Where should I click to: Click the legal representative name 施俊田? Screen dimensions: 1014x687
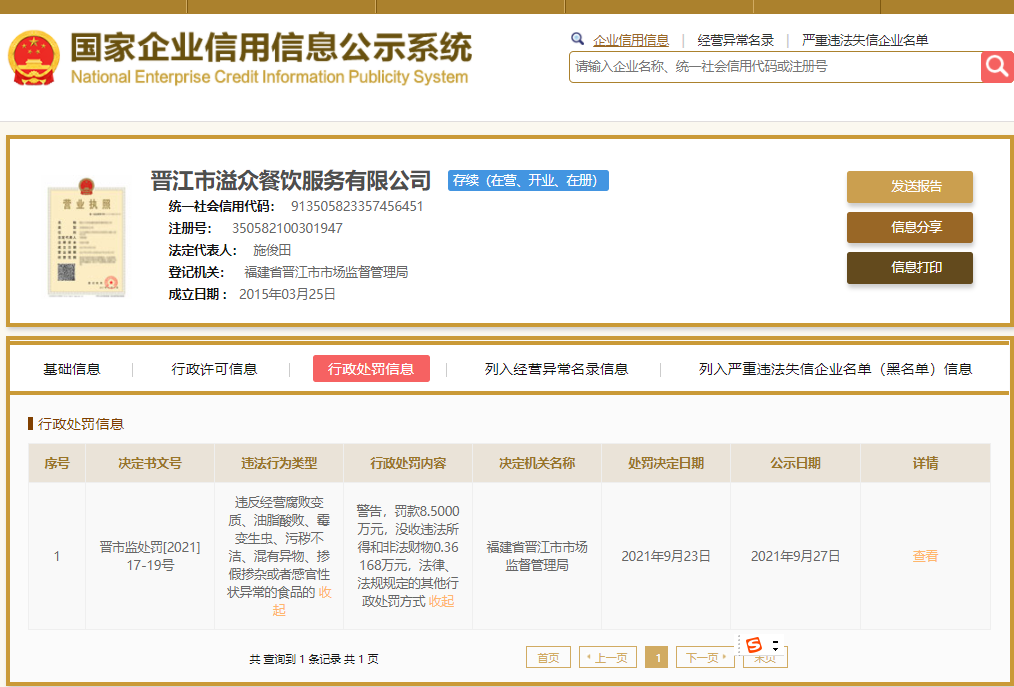[x=272, y=250]
